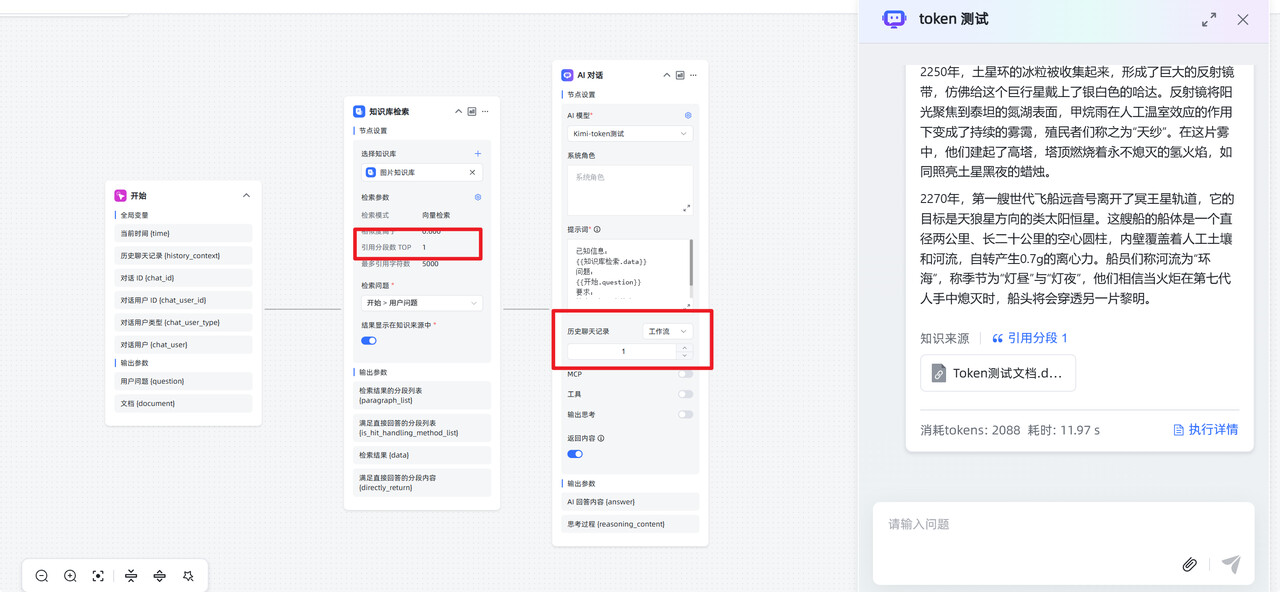Collapse all nodes in the canvas toolbar
The width and height of the screenshot is (1280, 592).
point(131,576)
